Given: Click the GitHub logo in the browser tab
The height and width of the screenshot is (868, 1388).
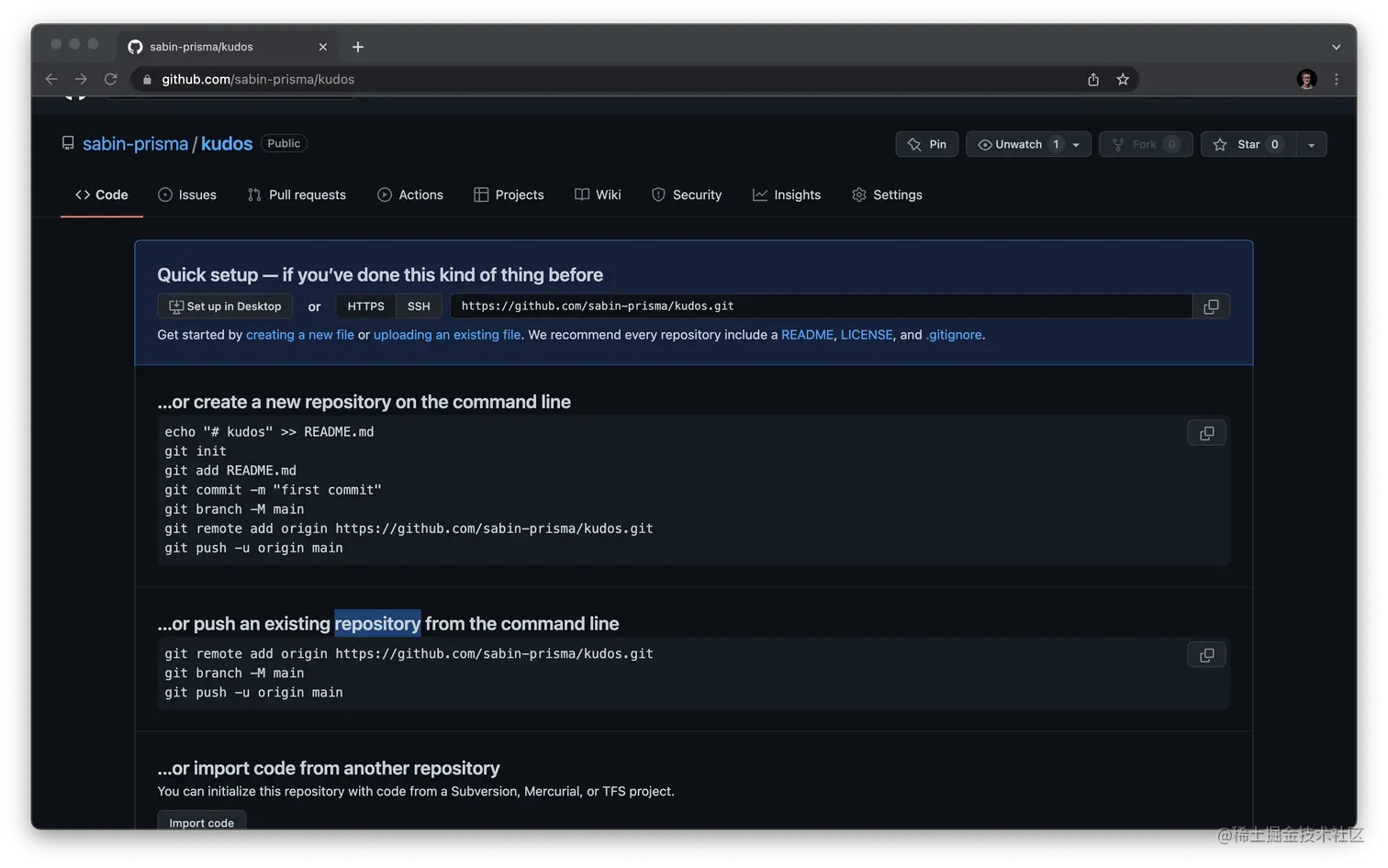Looking at the screenshot, I should pyautogui.click(x=135, y=46).
